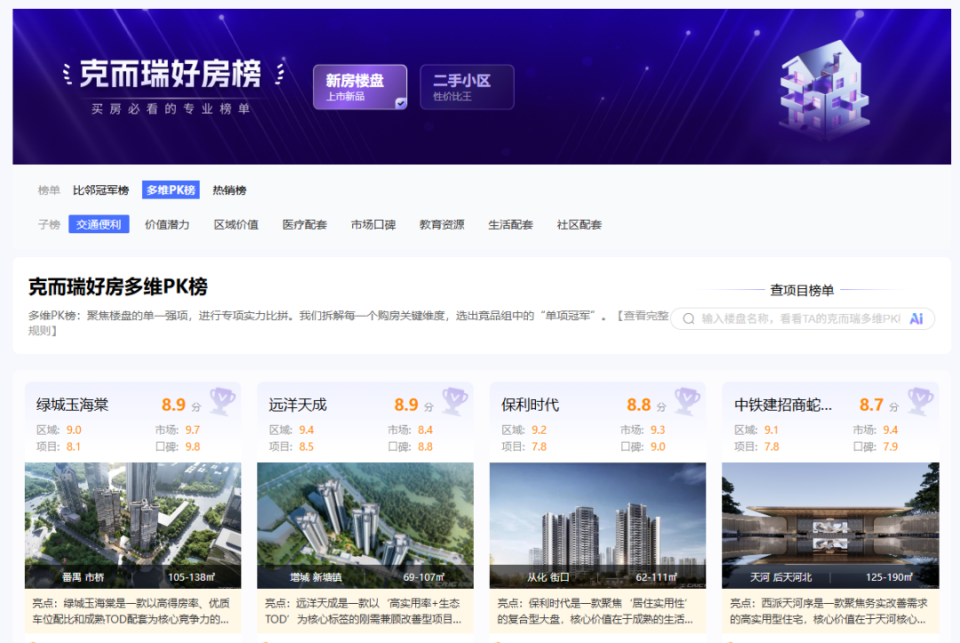Click the 市场 9.4 value on 中铁建招商蛇
Screen dimensions: 960x643
[890, 430]
